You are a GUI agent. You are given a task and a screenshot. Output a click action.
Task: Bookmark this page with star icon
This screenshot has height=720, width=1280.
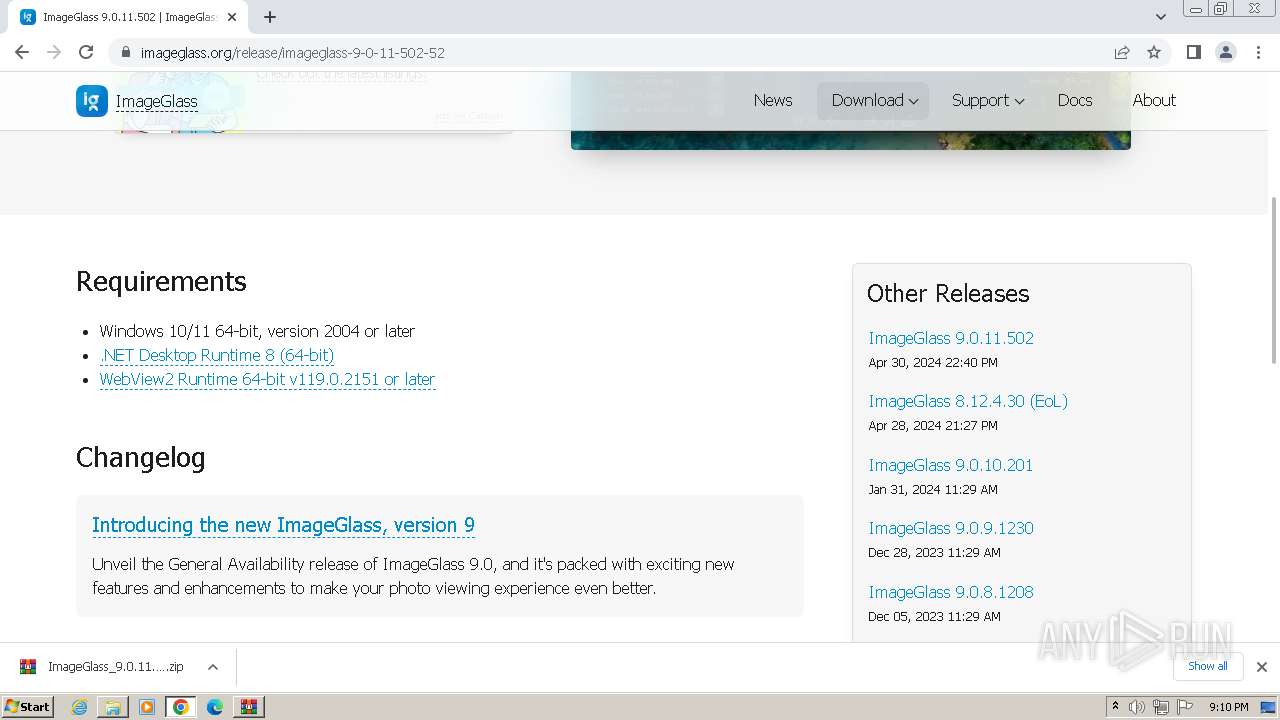[1154, 52]
